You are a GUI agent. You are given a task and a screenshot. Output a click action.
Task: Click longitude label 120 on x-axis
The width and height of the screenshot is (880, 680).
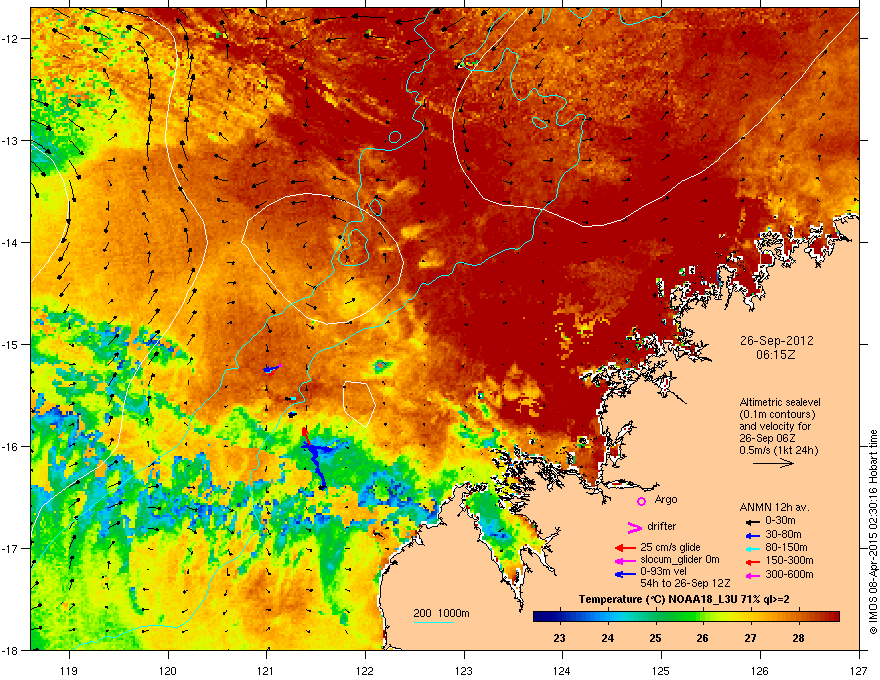(x=168, y=670)
